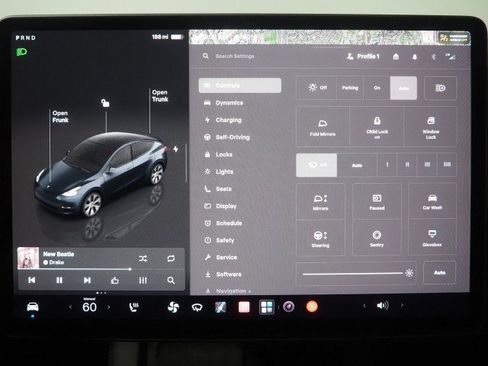Skip to the previous track
Viewport: 488px width, 366px height.
click(32, 280)
